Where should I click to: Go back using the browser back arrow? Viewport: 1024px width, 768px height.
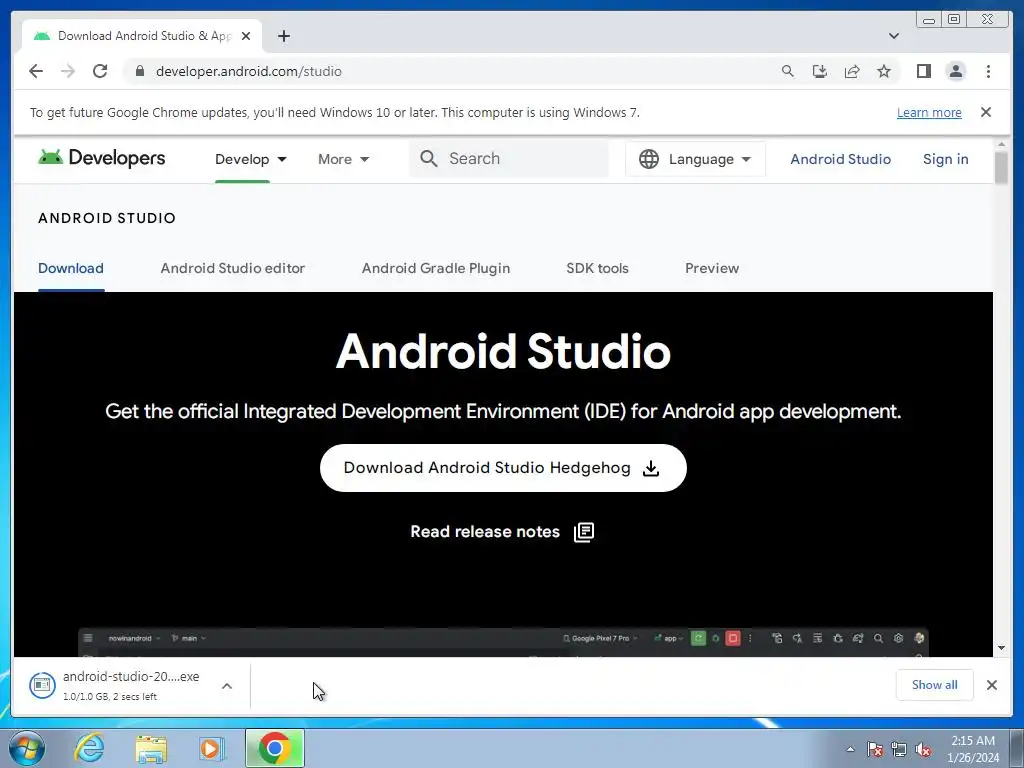36,71
